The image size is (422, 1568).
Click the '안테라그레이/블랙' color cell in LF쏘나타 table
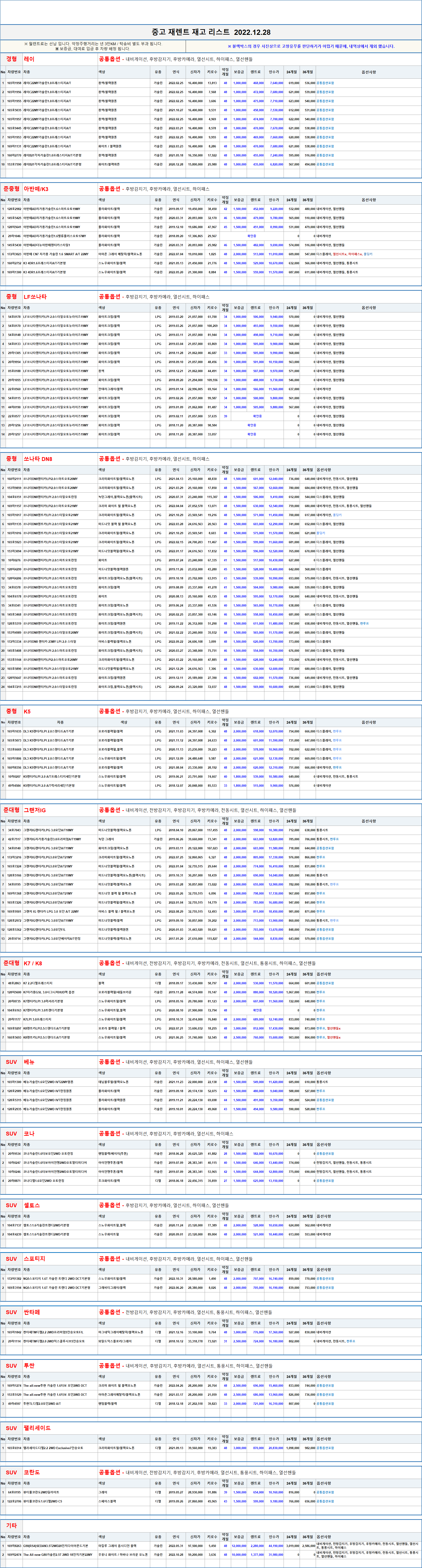111,389
